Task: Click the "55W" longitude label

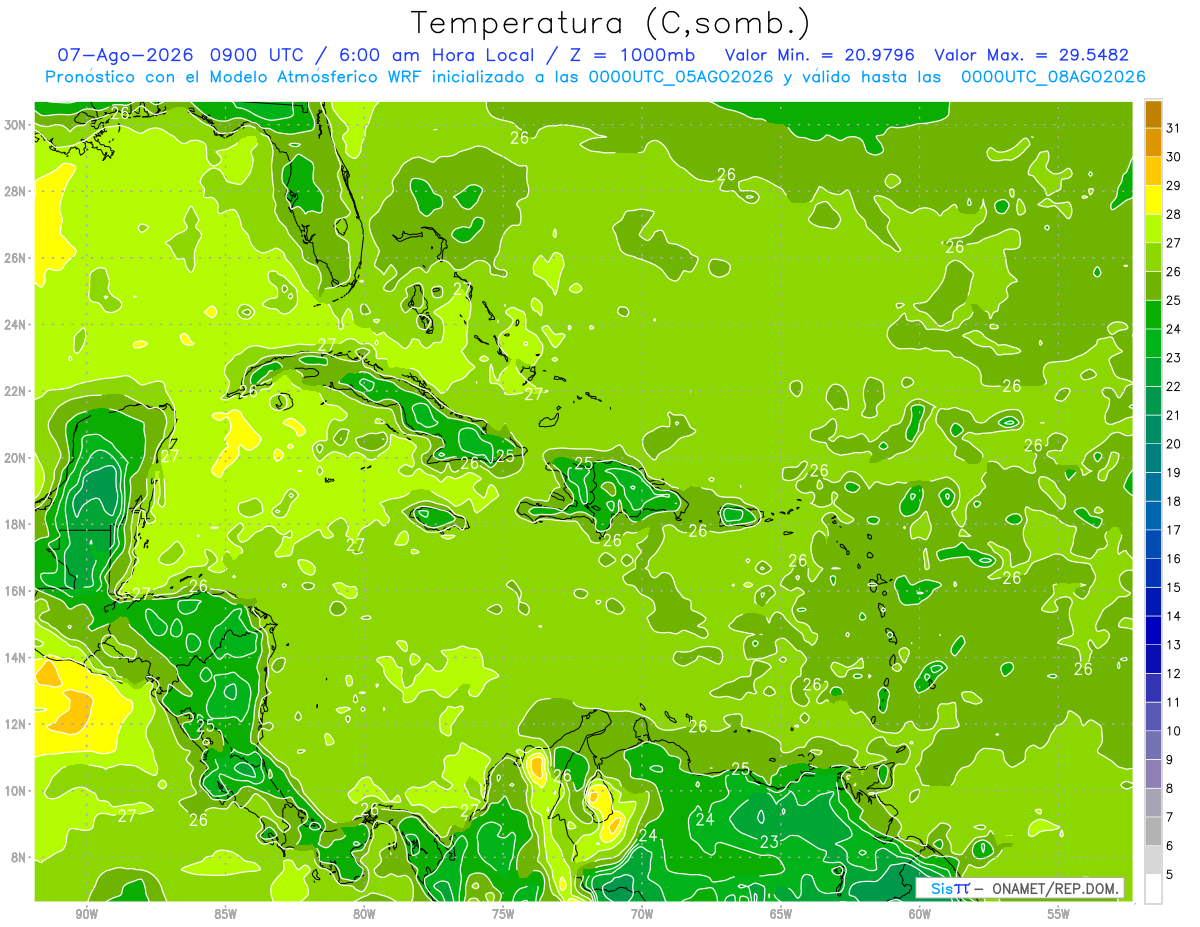Action: tap(1059, 914)
